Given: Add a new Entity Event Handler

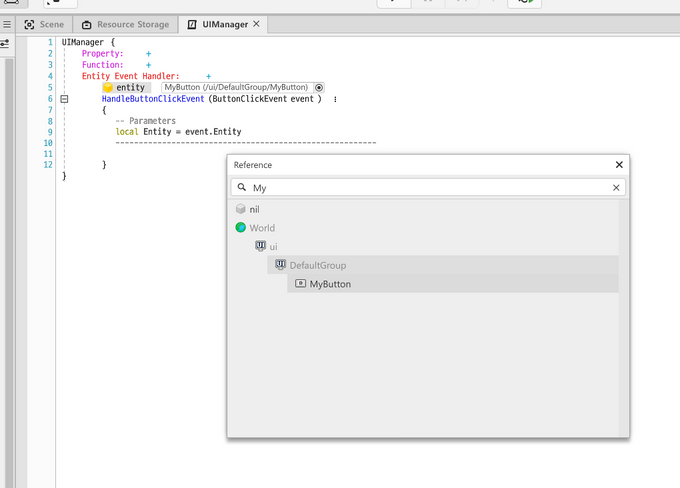Looking at the screenshot, I should coord(209,76).
